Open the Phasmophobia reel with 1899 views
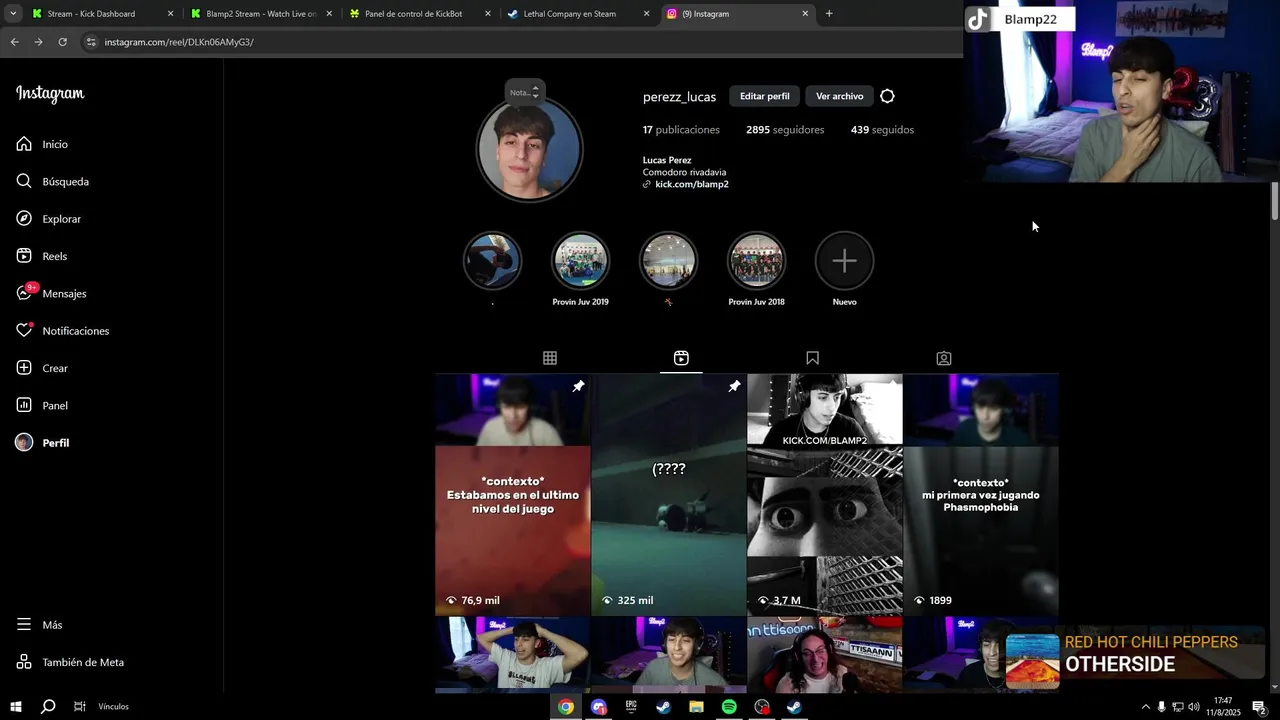 (x=981, y=495)
